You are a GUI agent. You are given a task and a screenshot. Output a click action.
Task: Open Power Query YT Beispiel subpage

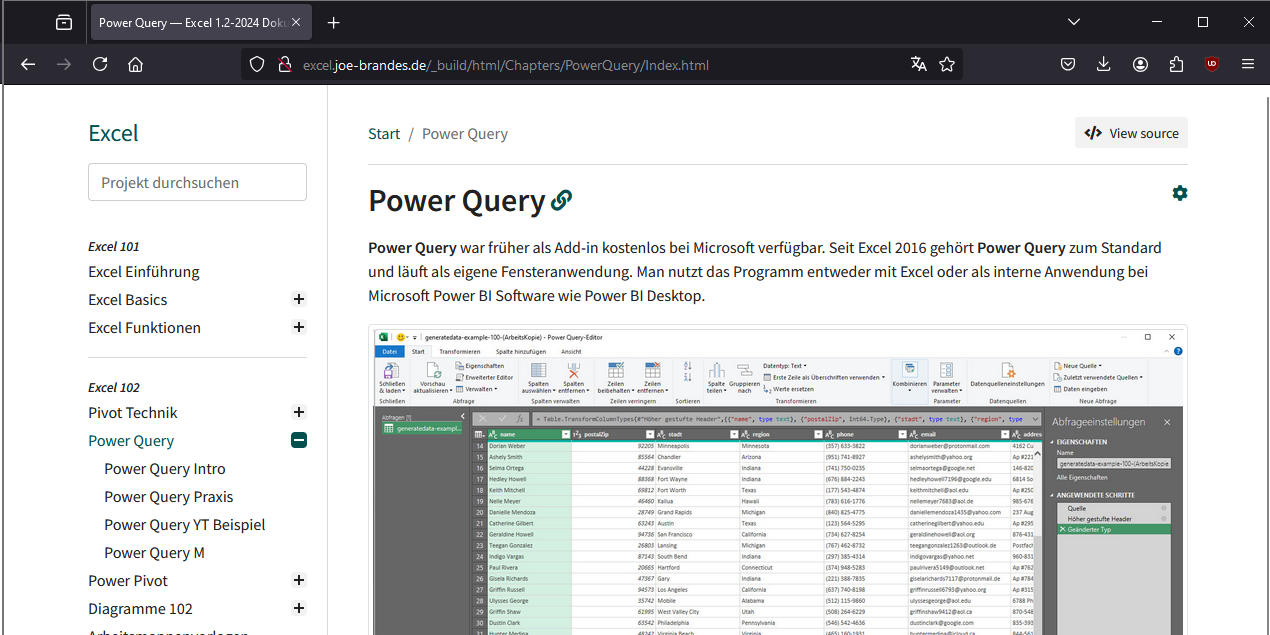click(185, 525)
